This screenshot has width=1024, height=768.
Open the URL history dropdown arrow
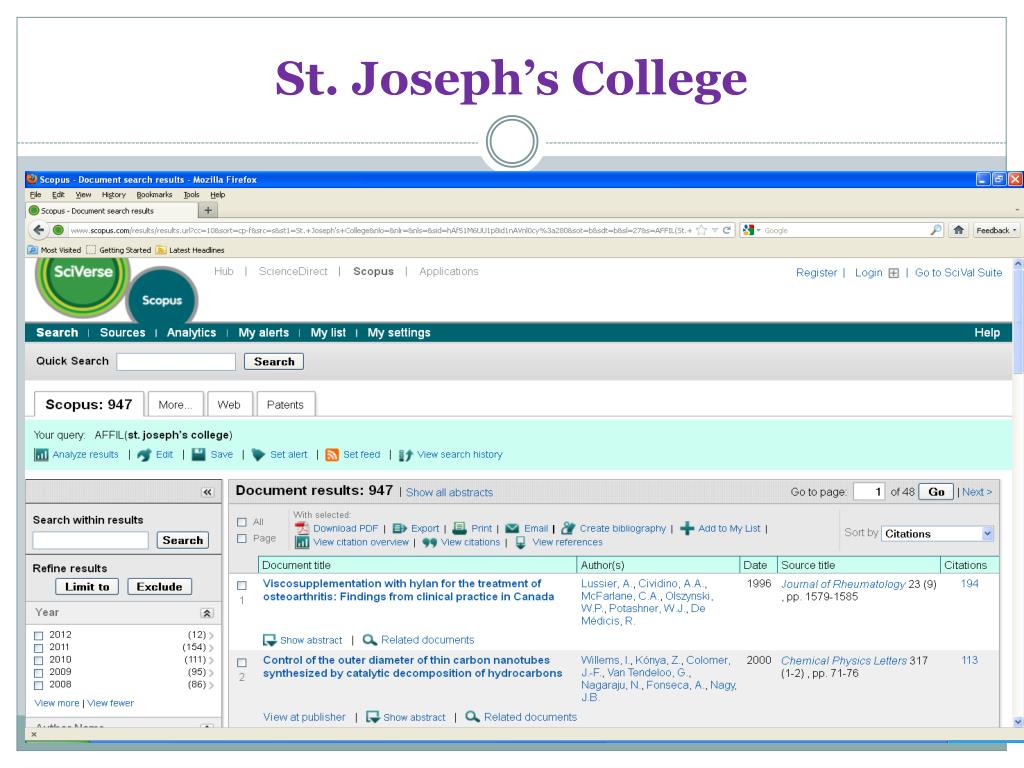point(714,230)
